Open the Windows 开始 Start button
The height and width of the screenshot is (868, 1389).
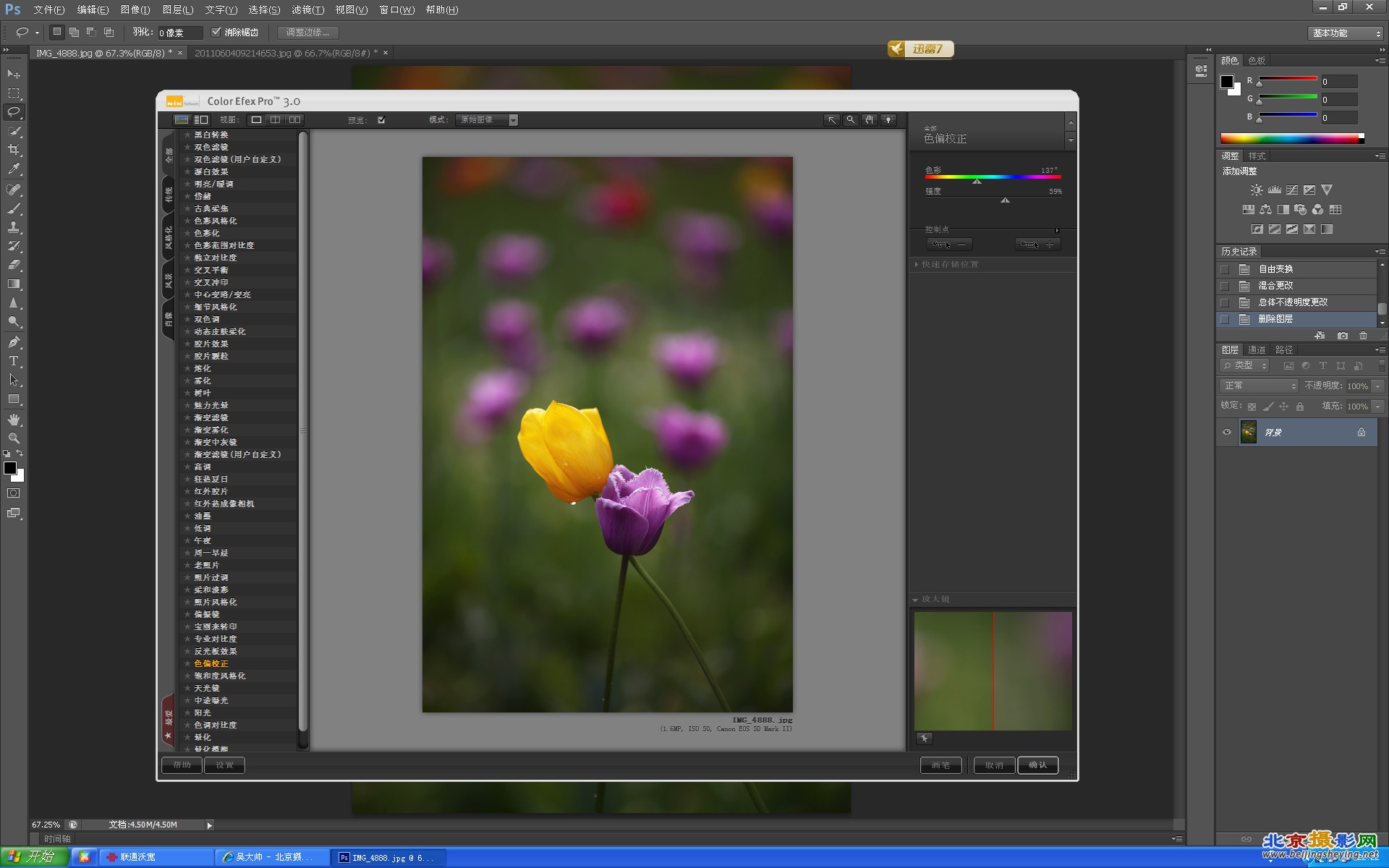coord(34,857)
